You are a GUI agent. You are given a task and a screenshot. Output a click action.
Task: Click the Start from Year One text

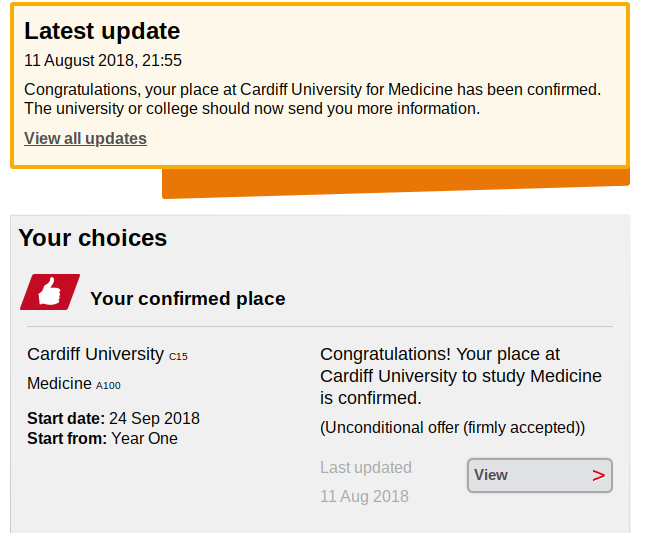click(x=102, y=438)
